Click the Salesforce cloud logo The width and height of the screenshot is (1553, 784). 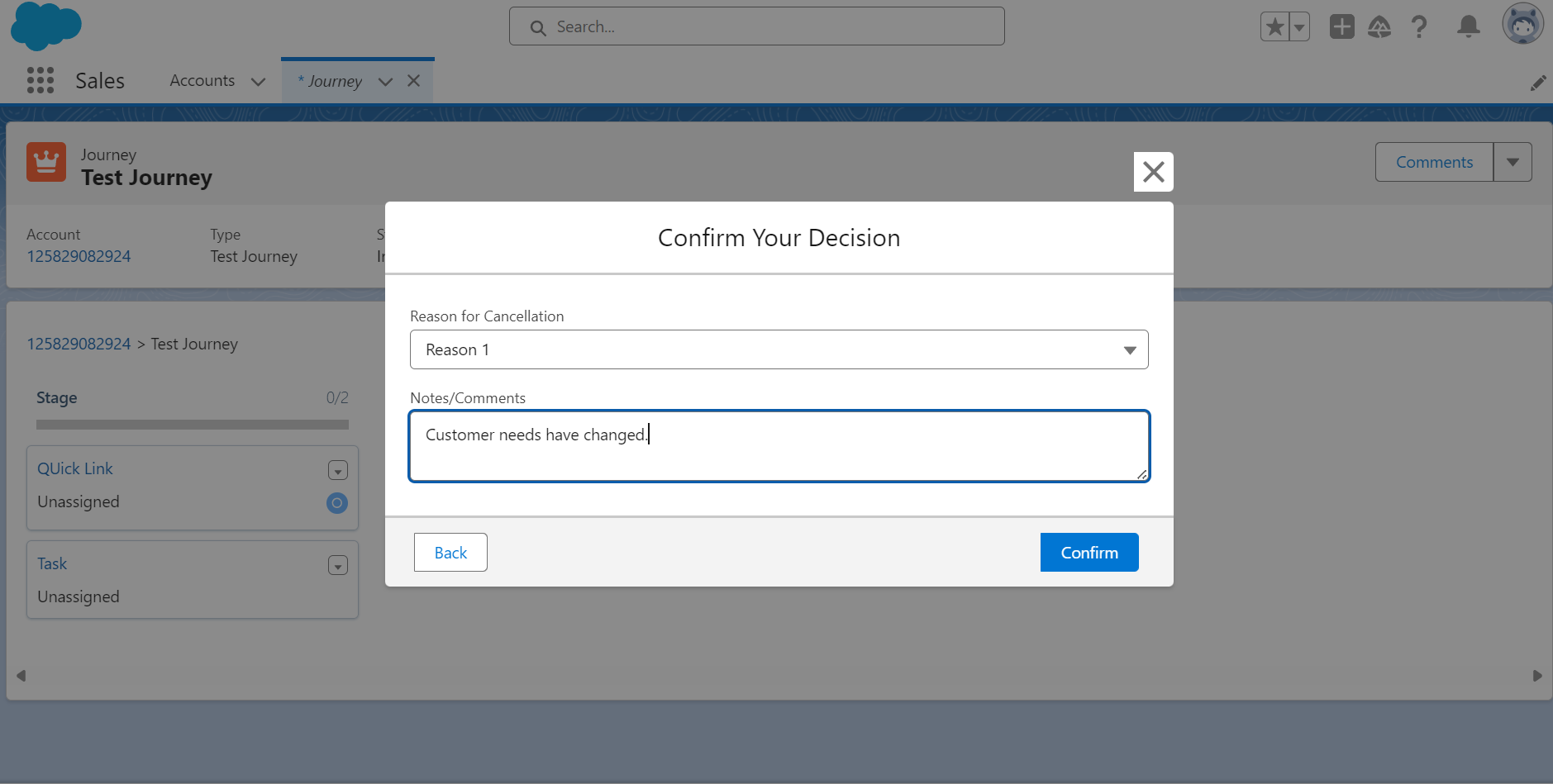coord(46,26)
